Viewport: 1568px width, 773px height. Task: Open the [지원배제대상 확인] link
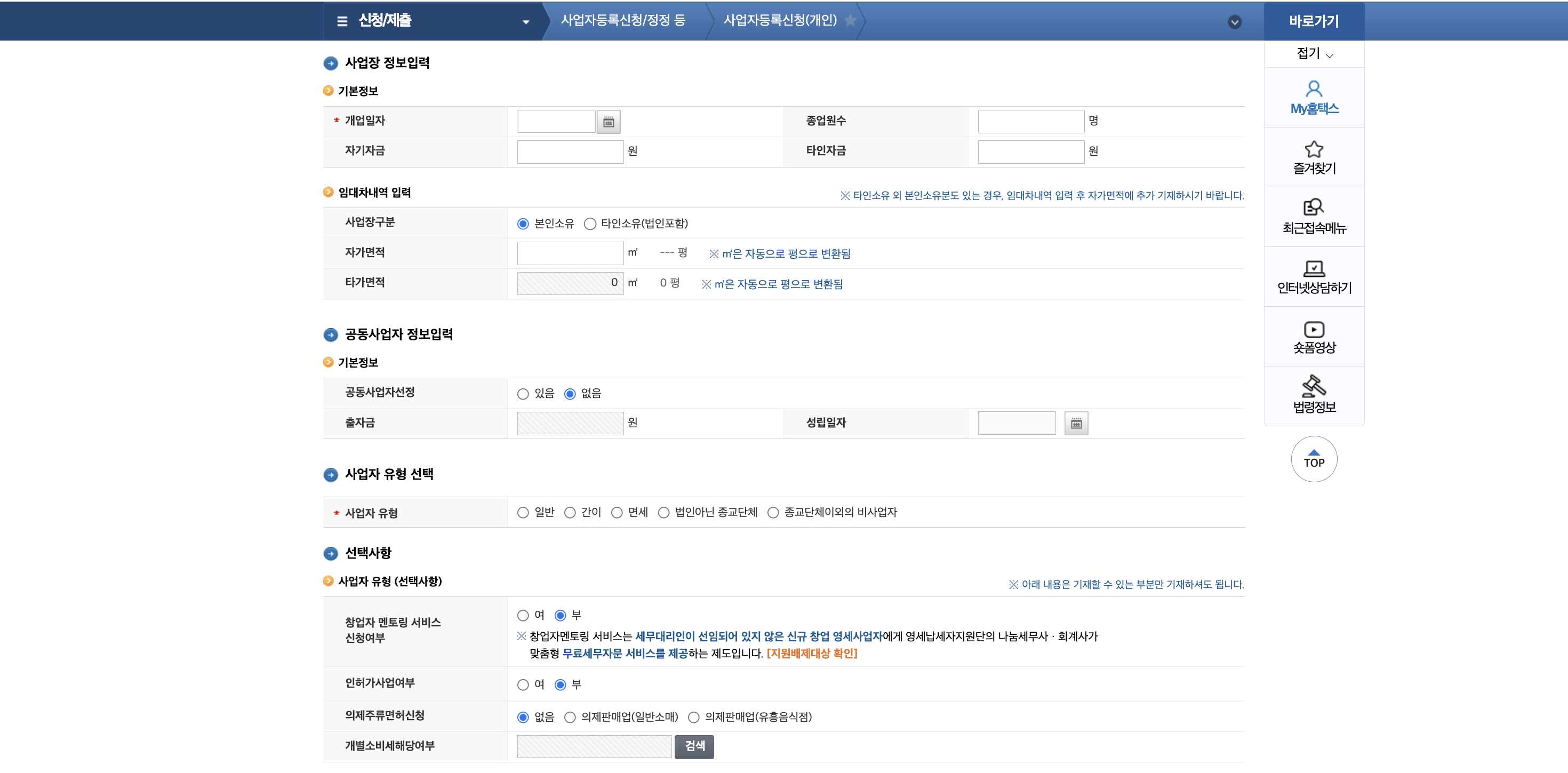[811, 654]
